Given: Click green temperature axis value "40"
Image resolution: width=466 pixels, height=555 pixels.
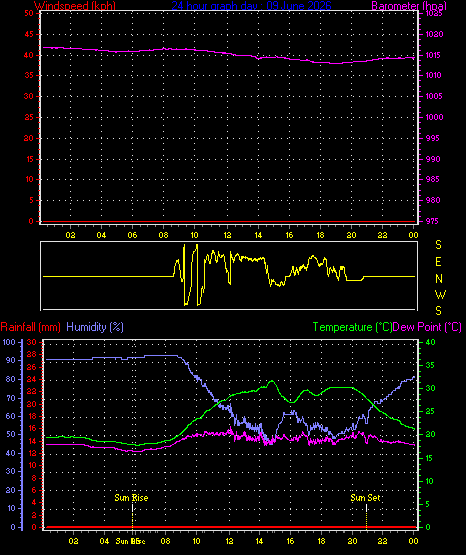Looking at the screenshot, I should [430, 342].
